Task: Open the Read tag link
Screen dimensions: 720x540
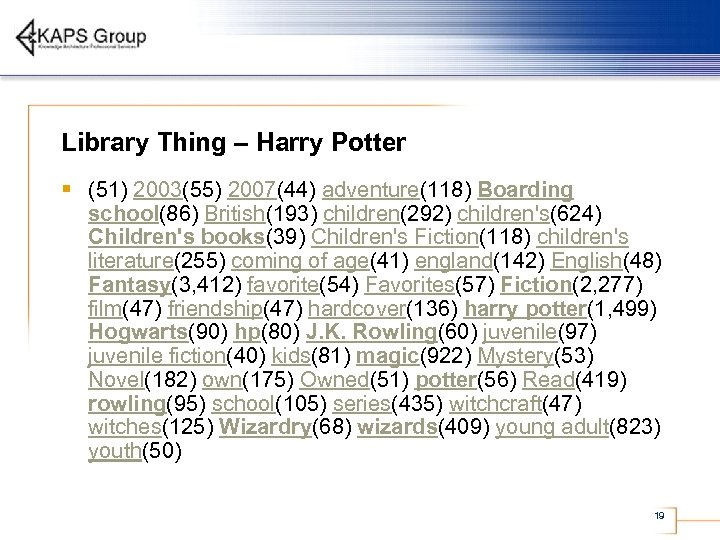Action: tap(549, 380)
